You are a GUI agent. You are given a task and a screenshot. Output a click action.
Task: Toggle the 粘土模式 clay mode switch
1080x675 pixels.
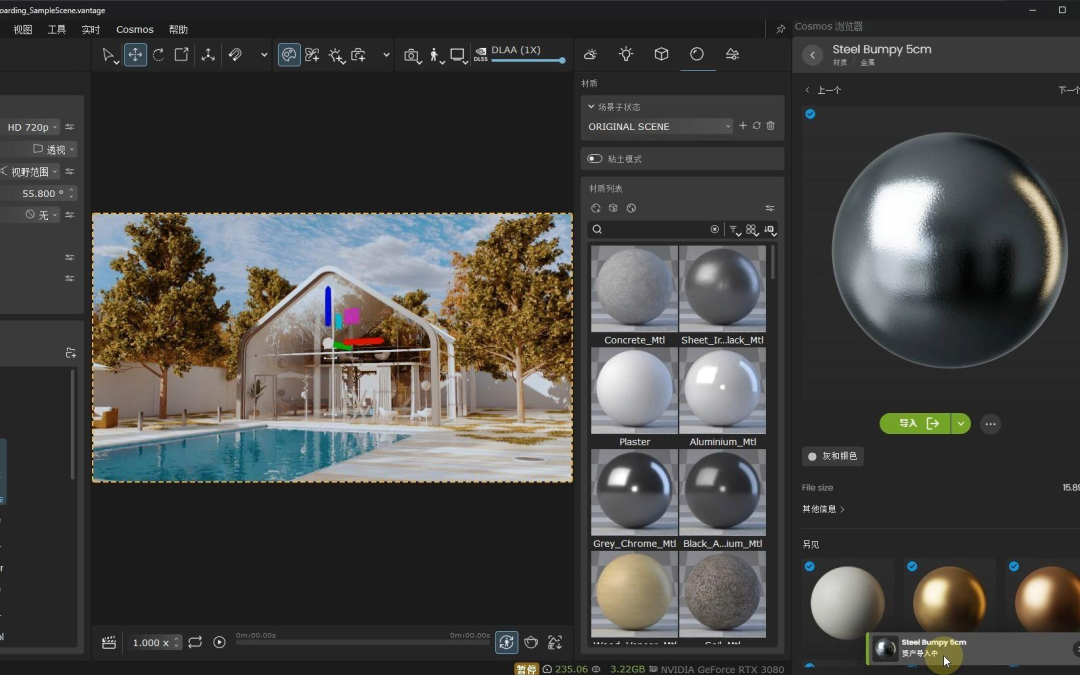point(594,159)
